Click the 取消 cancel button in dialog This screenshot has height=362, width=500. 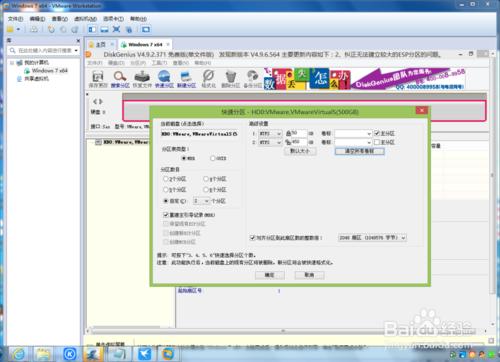309,275
